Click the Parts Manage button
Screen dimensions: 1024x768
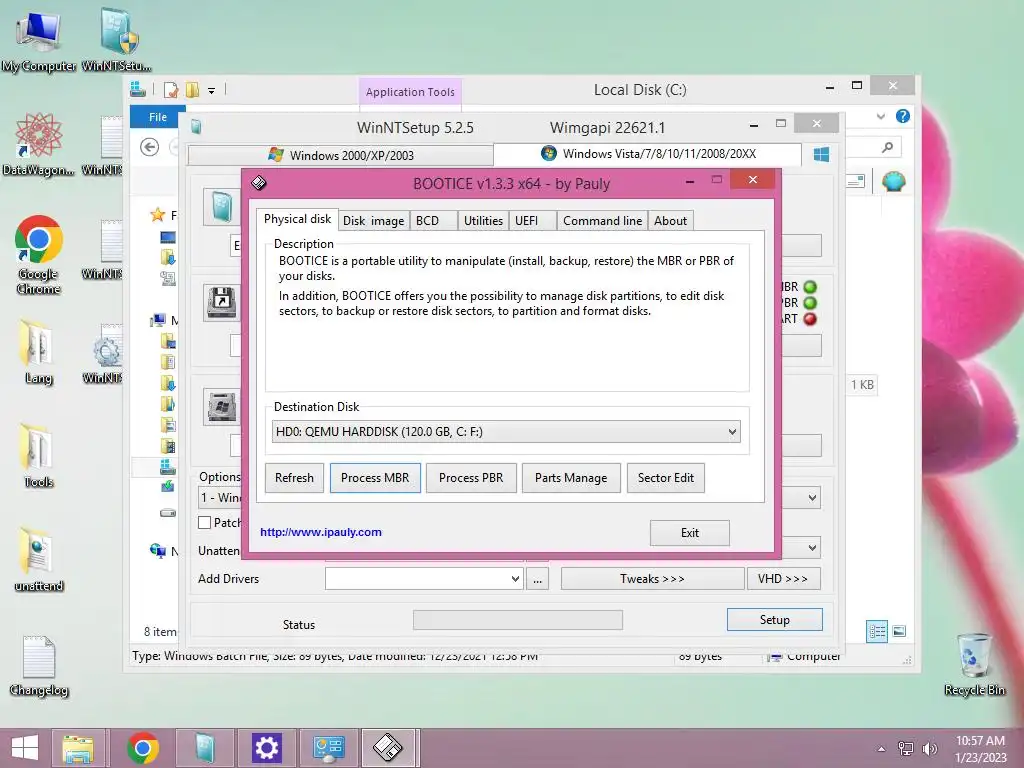(571, 478)
